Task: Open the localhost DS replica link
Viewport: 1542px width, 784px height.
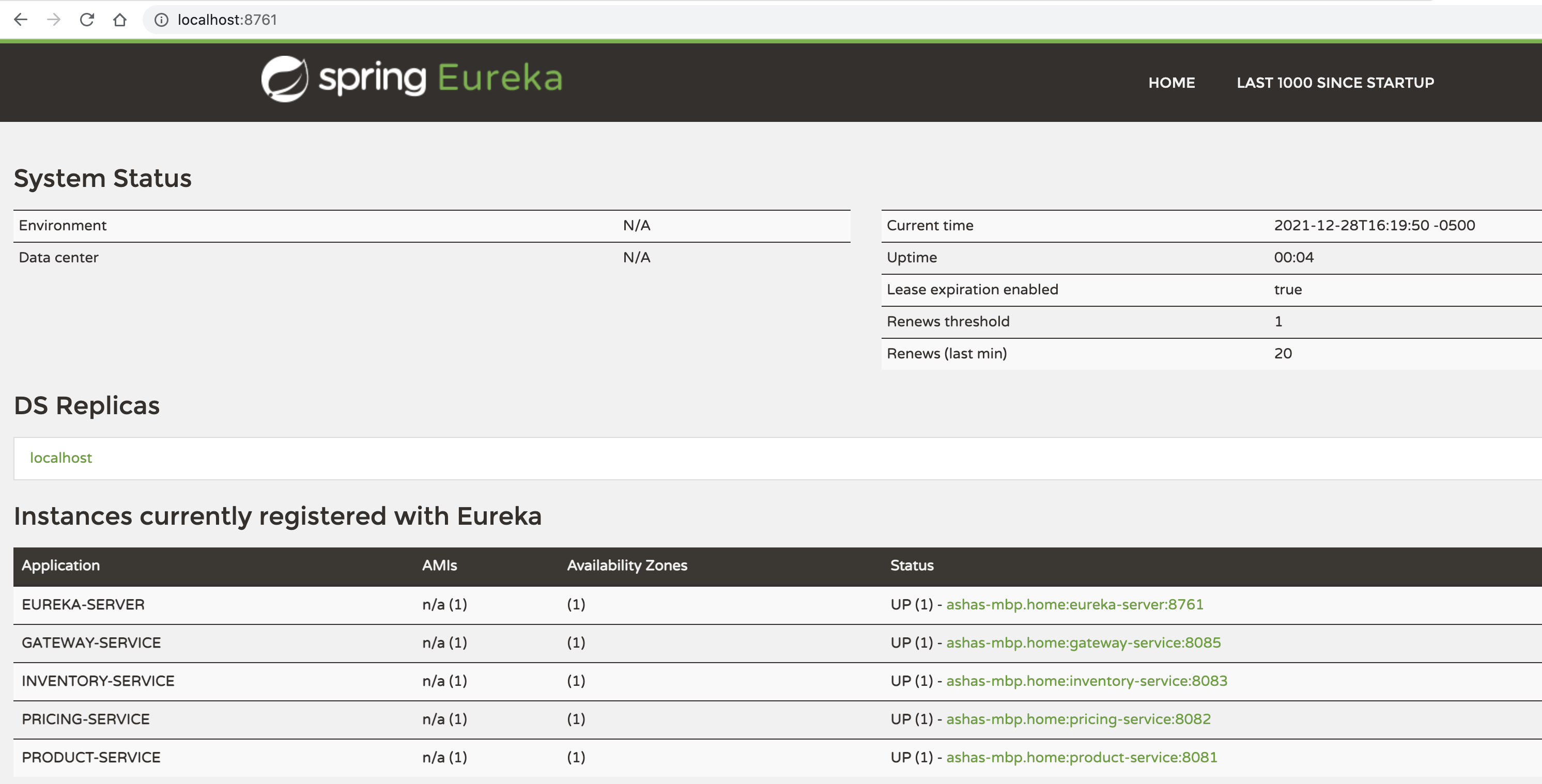Action: pos(60,458)
